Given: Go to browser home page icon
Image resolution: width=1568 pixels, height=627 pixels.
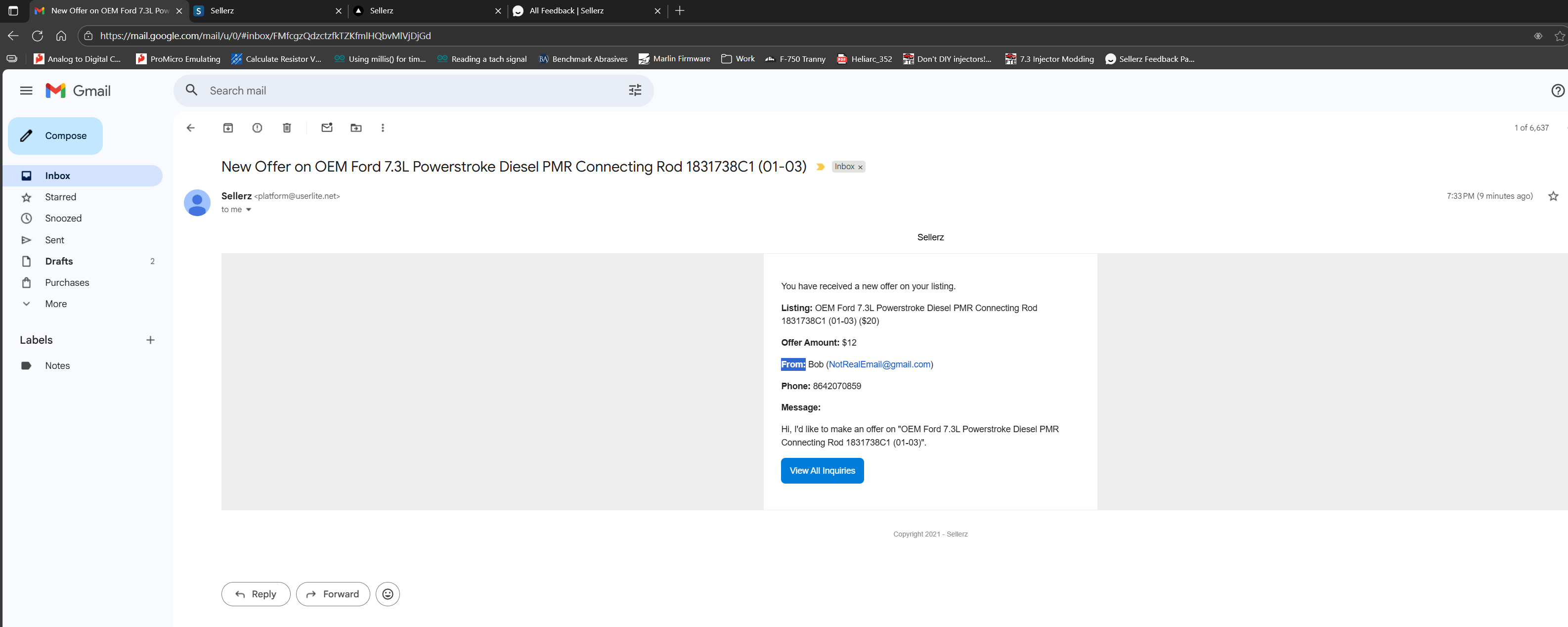Looking at the screenshot, I should pyautogui.click(x=61, y=36).
